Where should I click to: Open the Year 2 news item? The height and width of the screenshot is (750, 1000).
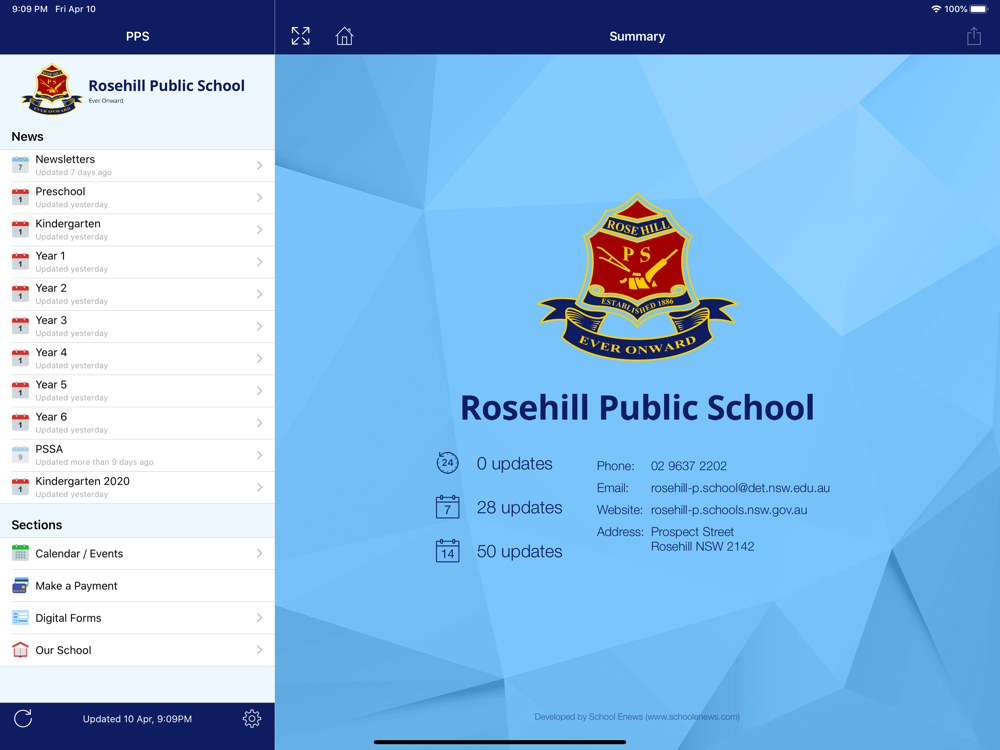pos(137,294)
